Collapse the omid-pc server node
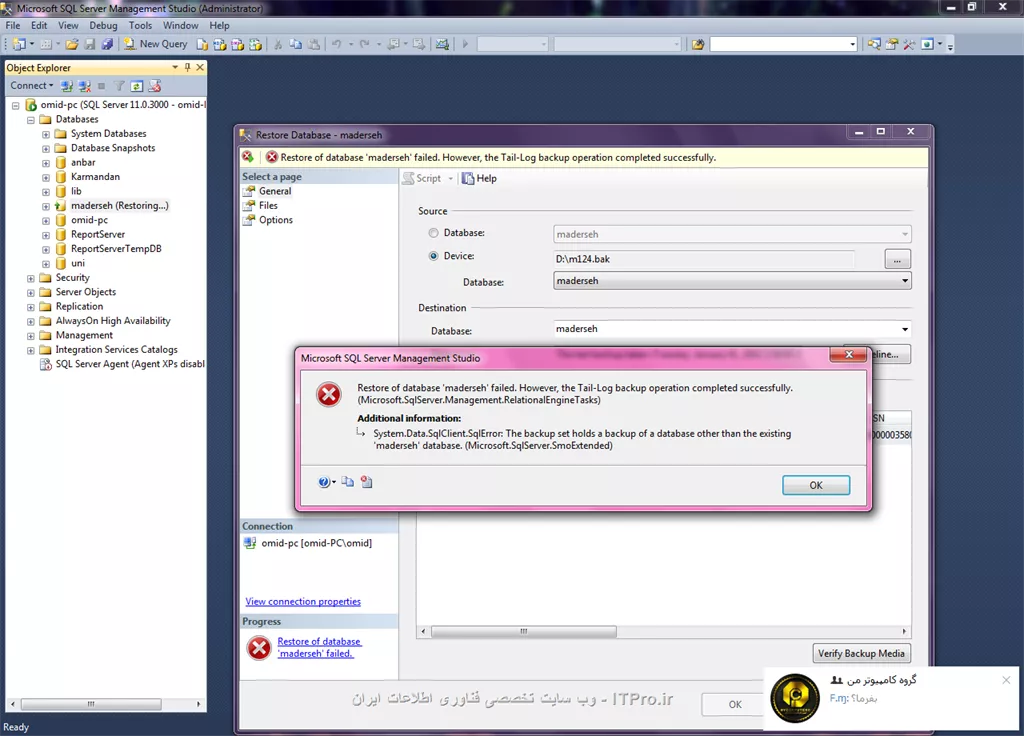Viewport: 1024px width, 736px height. (x=16, y=105)
